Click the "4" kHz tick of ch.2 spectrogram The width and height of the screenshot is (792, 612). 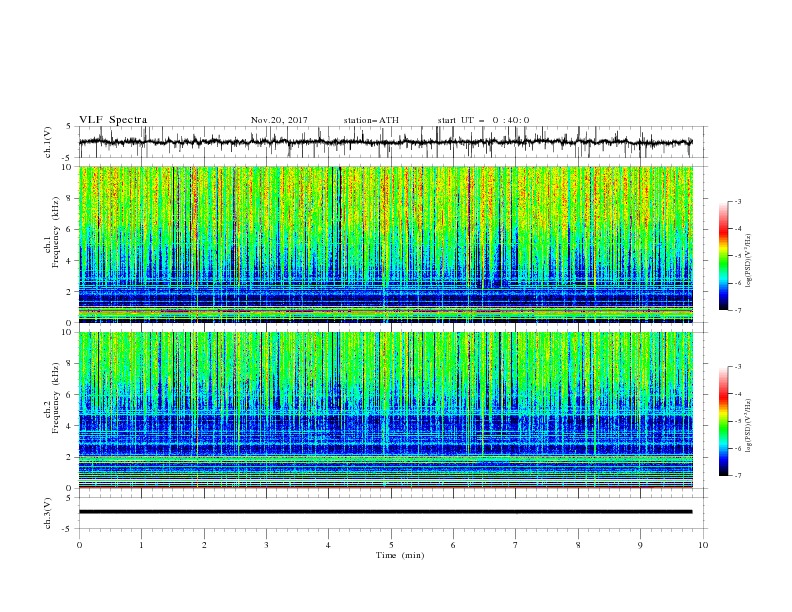tap(70, 426)
